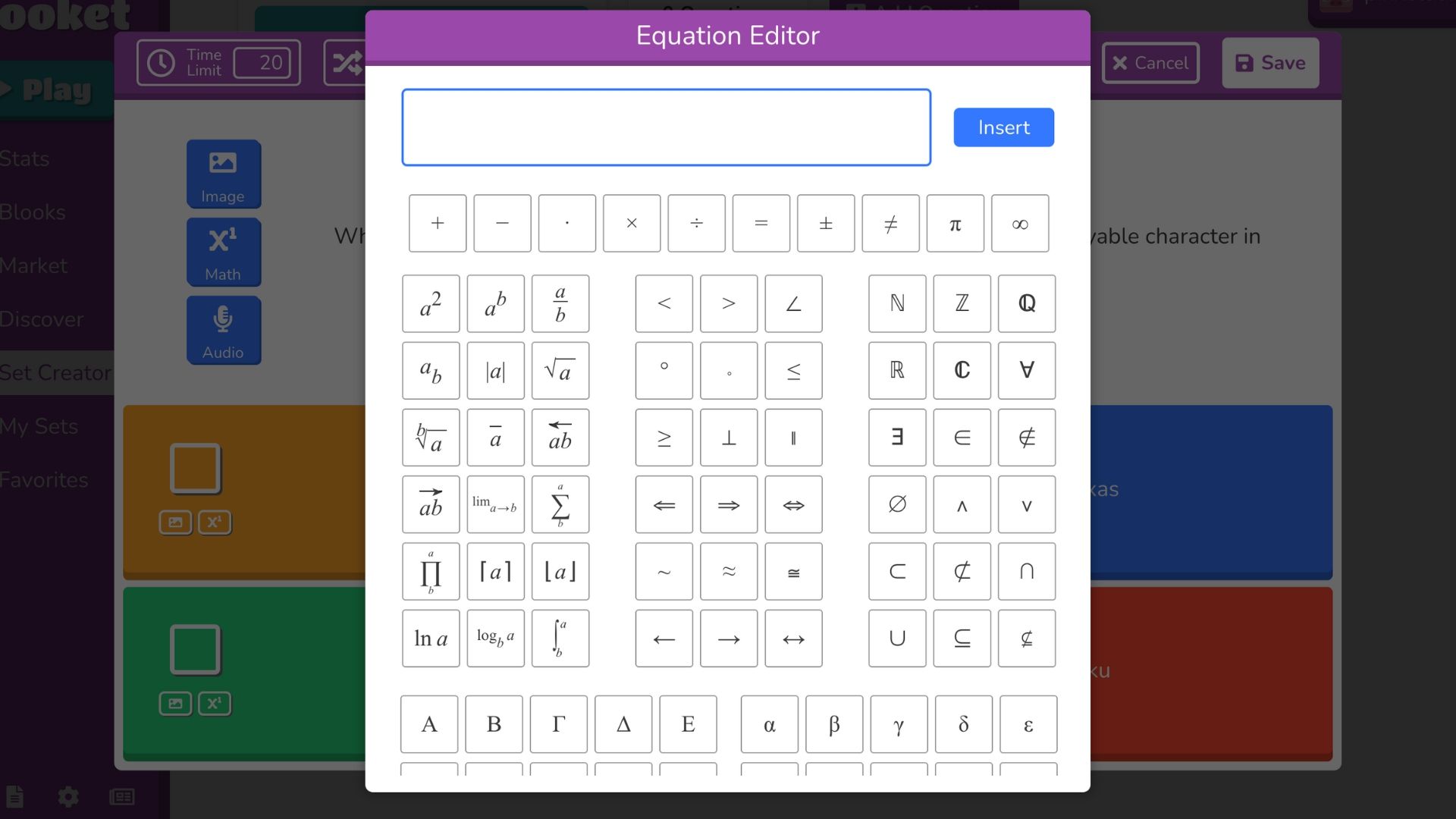The width and height of the screenshot is (1456, 819).
Task: Click the natural logarithm ln button
Action: pyautogui.click(x=430, y=638)
